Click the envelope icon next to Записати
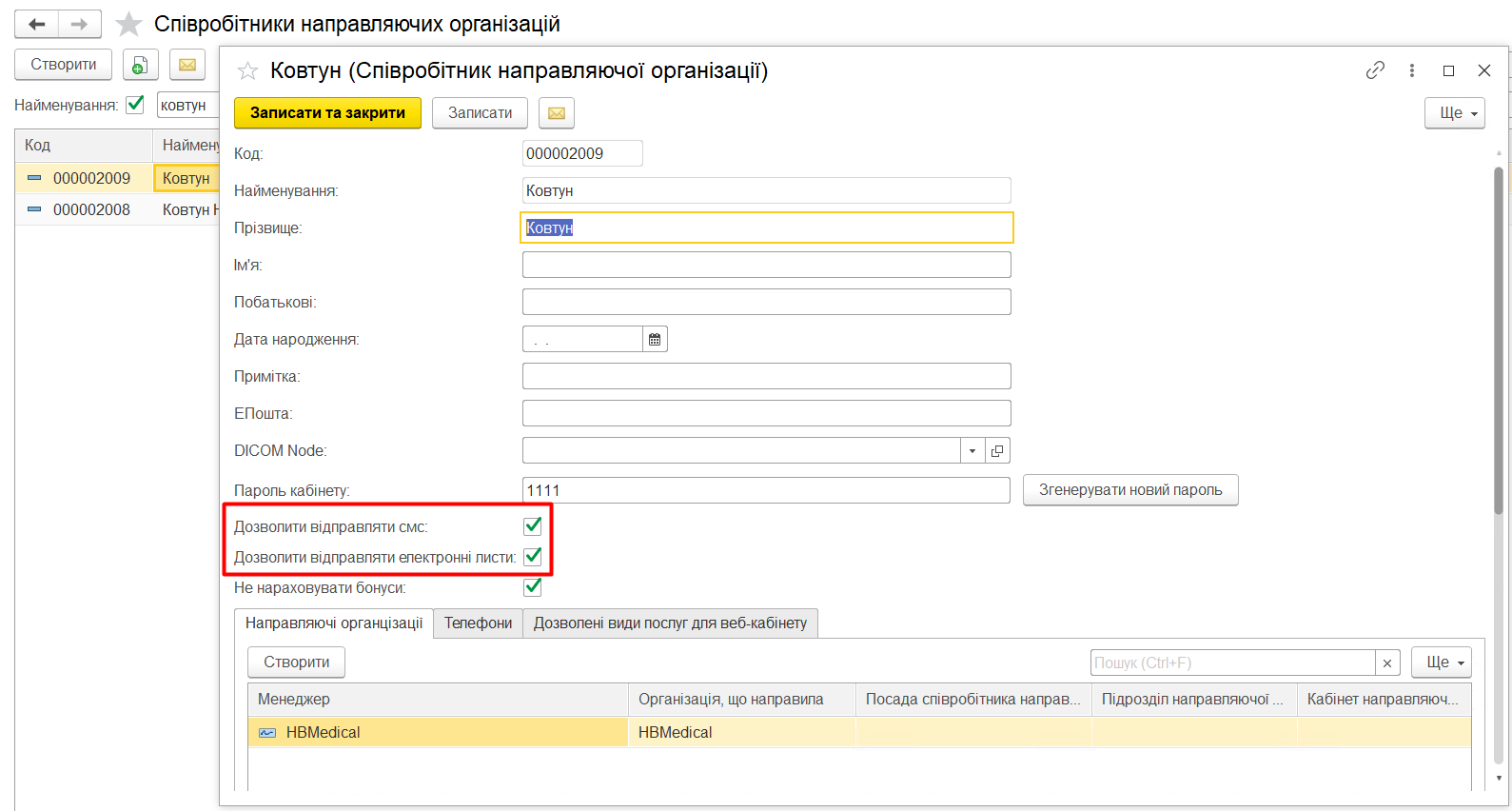The width and height of the screenshot is (1512, 811). 557,113
